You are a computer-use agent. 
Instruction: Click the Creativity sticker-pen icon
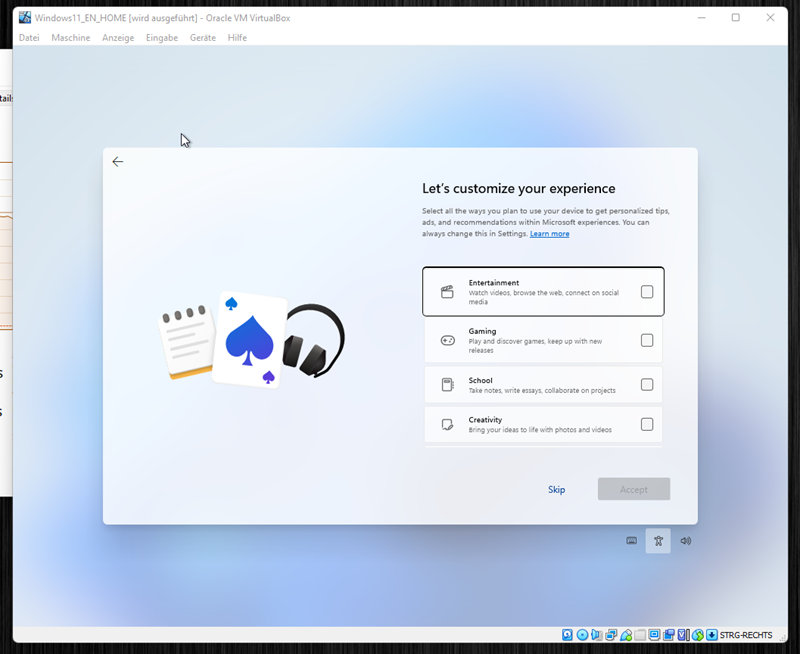point(447,424)
